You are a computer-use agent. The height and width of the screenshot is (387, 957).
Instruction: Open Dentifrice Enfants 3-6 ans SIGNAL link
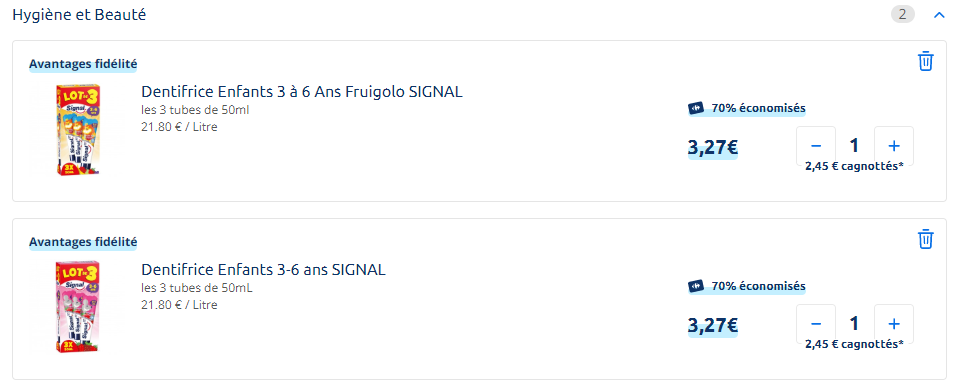(x=263, y=269)
